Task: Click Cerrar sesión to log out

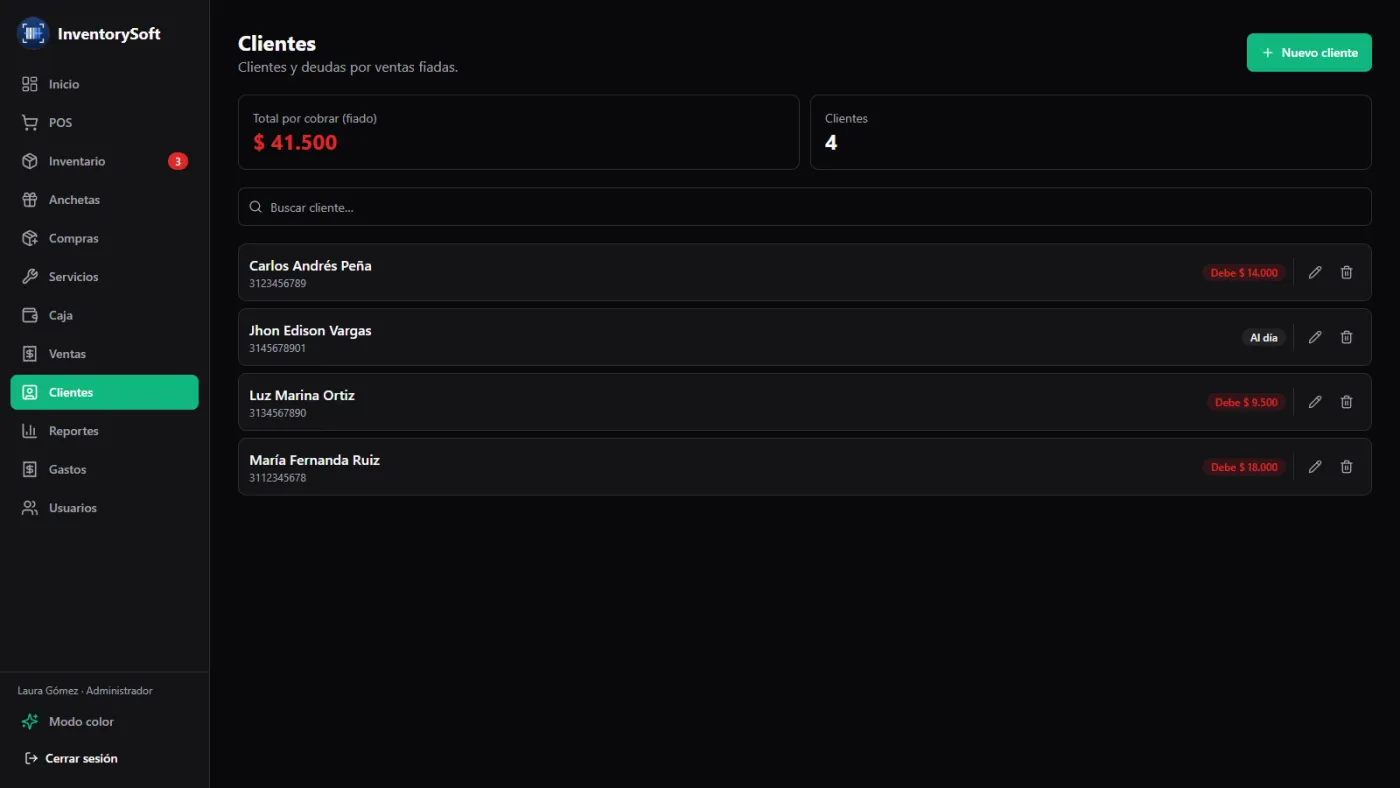Action: (71, 758)
